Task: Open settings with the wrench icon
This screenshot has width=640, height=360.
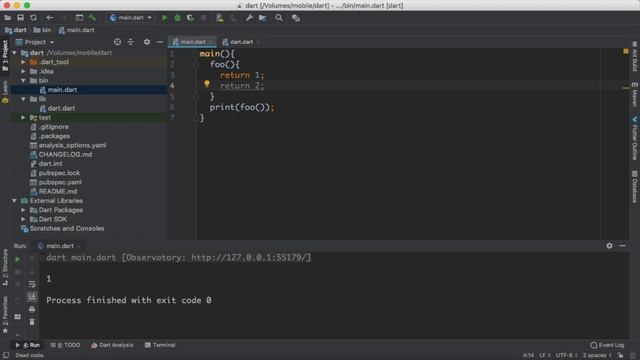Action: tap(249, 18)
